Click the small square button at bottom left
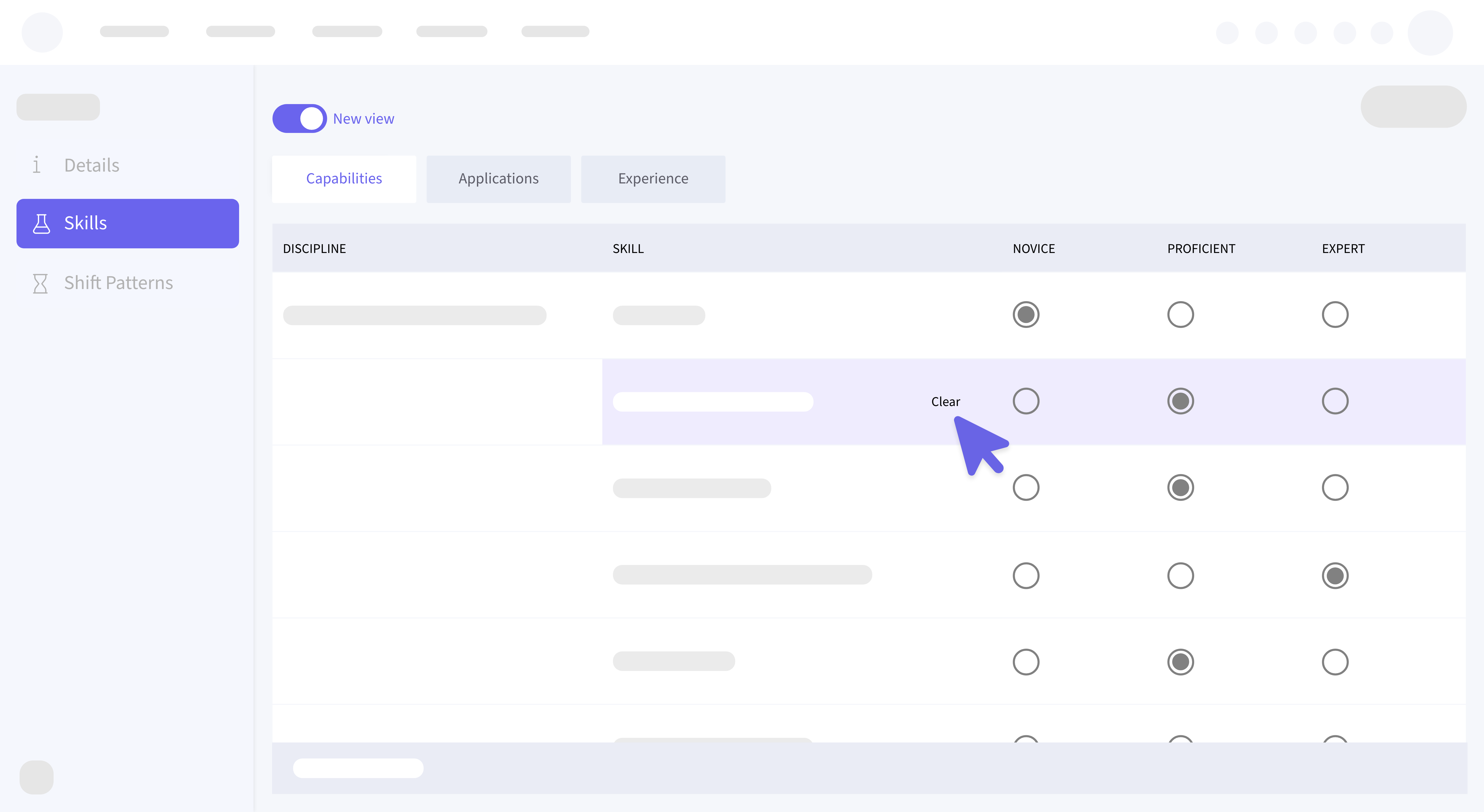Screen dimensions: 1484x812 (x=36, y=777)
